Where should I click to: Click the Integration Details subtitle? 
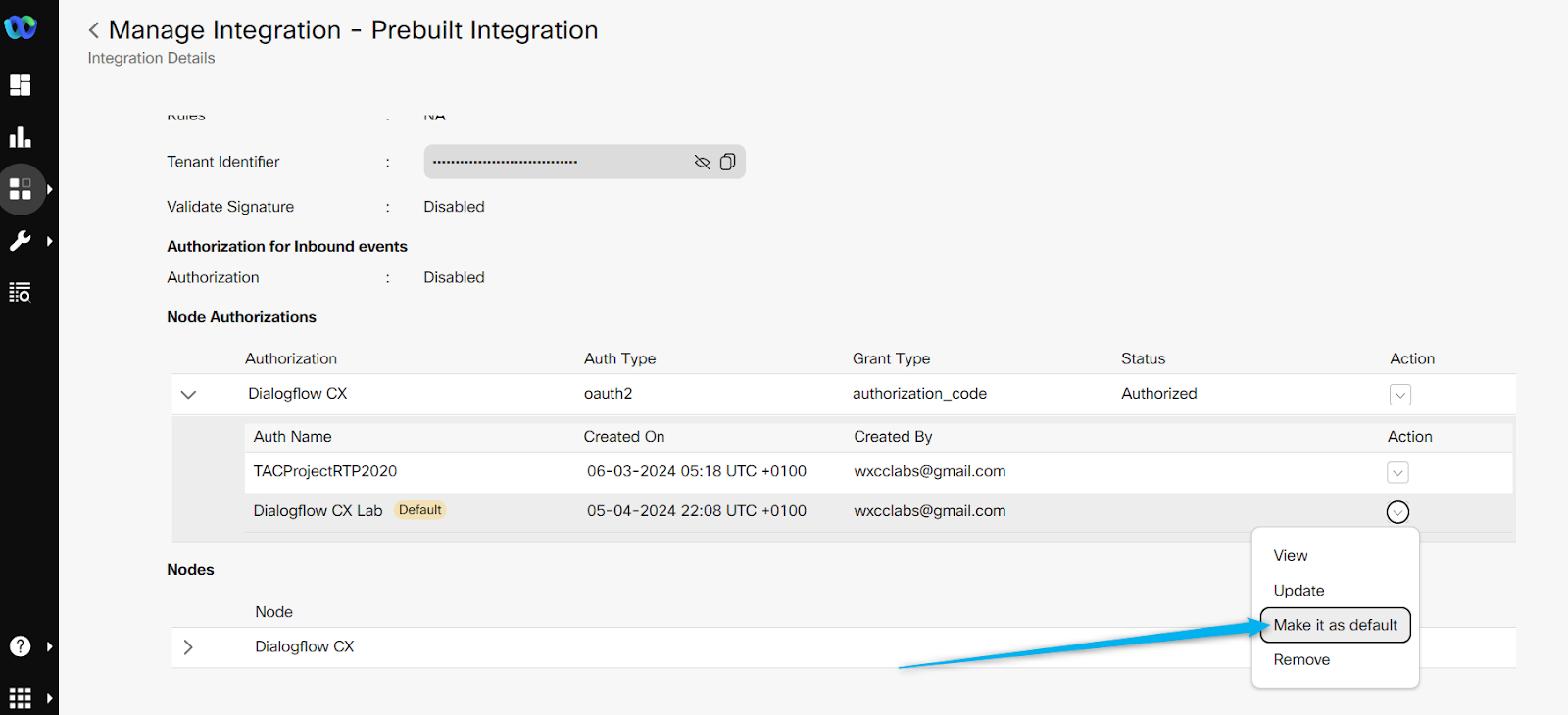151,58
